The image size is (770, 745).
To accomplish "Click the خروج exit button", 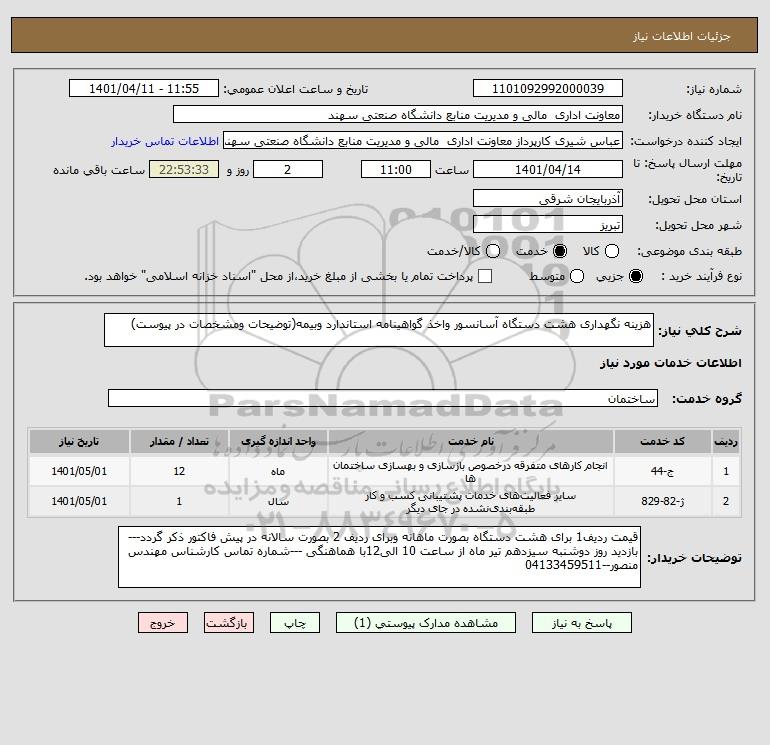I will tap(163, 623).
